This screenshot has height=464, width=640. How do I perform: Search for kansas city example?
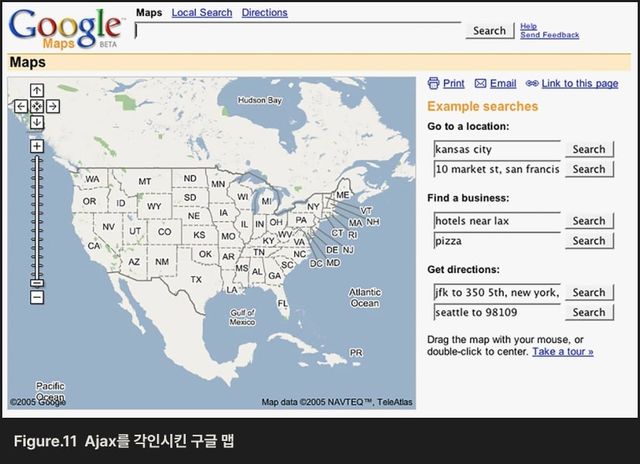click(x=589, y=149)
